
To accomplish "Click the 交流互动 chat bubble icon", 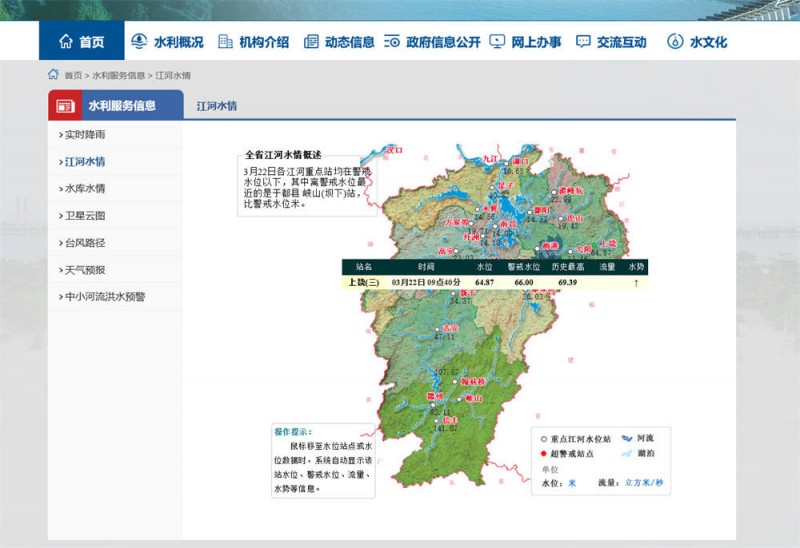I will click(583, 41).
